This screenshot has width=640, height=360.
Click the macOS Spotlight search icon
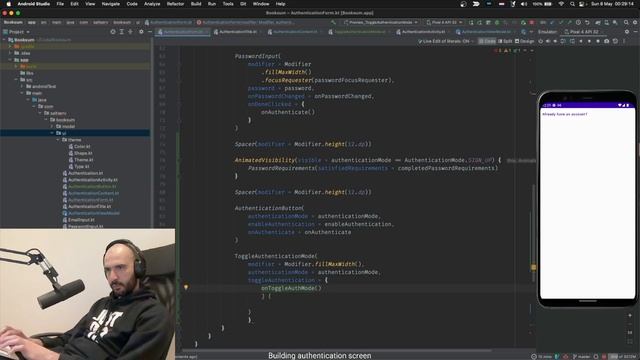click(x=572, y=4)
